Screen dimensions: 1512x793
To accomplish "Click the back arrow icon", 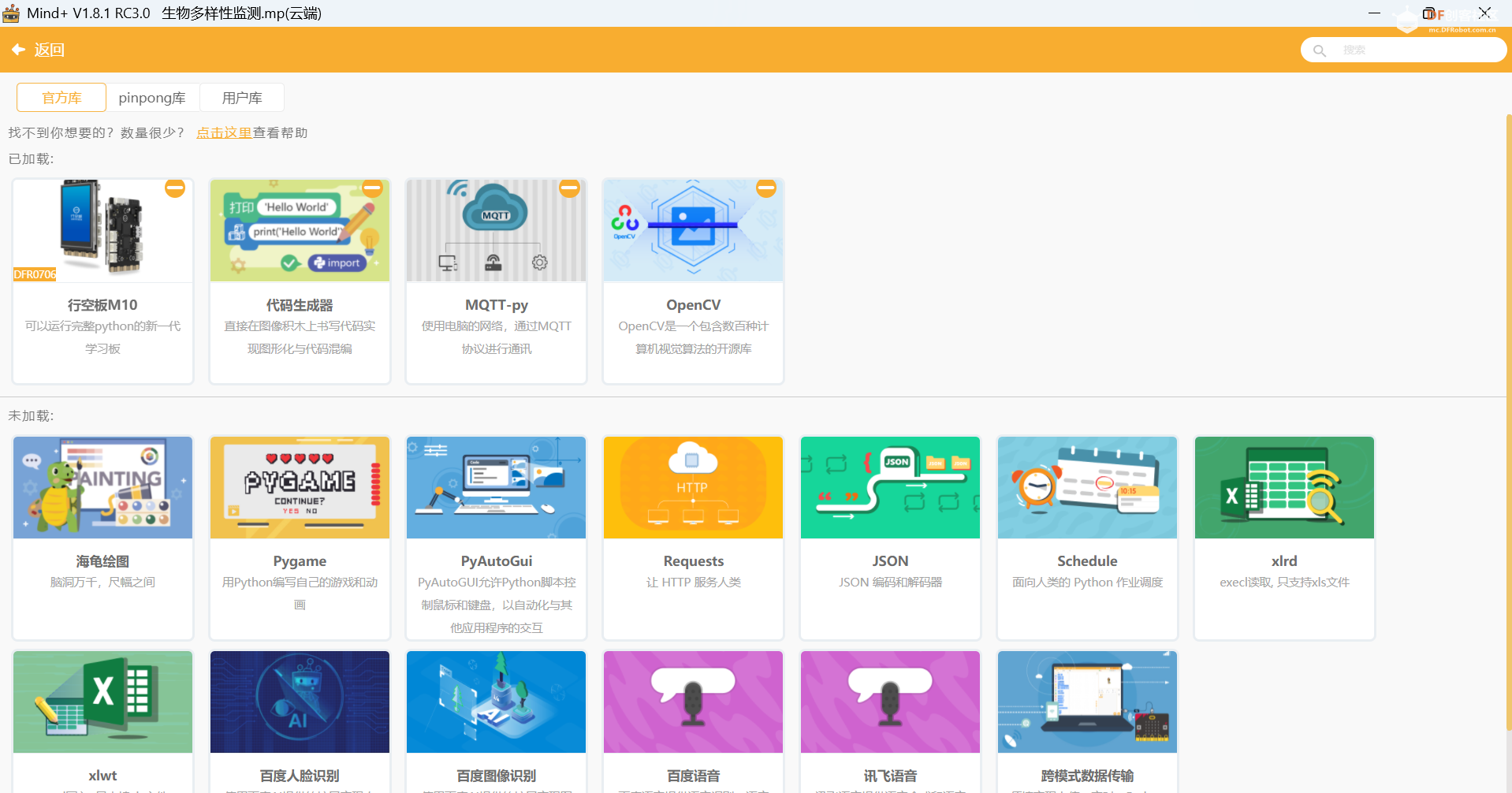I will pyautogui.click(x=18, y=50).
